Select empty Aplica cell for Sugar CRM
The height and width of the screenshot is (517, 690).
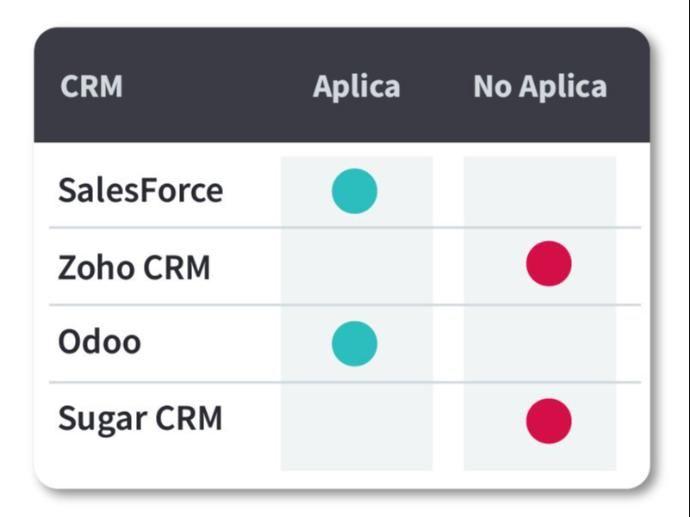pos(356,420)
